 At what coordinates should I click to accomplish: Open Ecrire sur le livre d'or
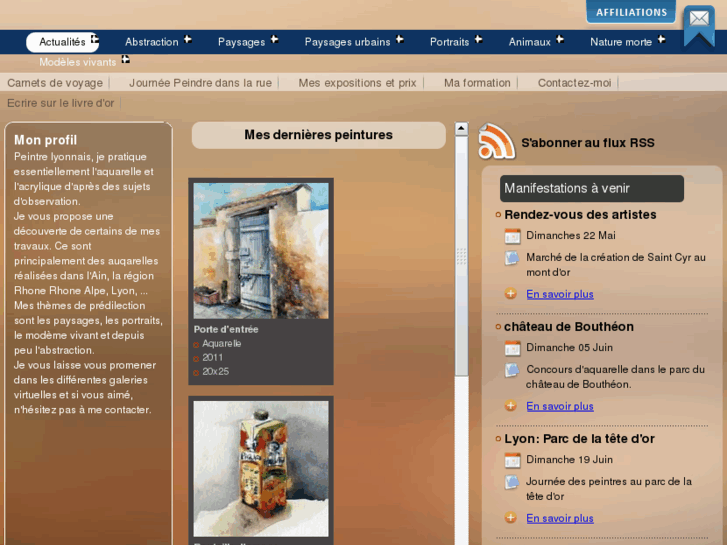(60, 103)
